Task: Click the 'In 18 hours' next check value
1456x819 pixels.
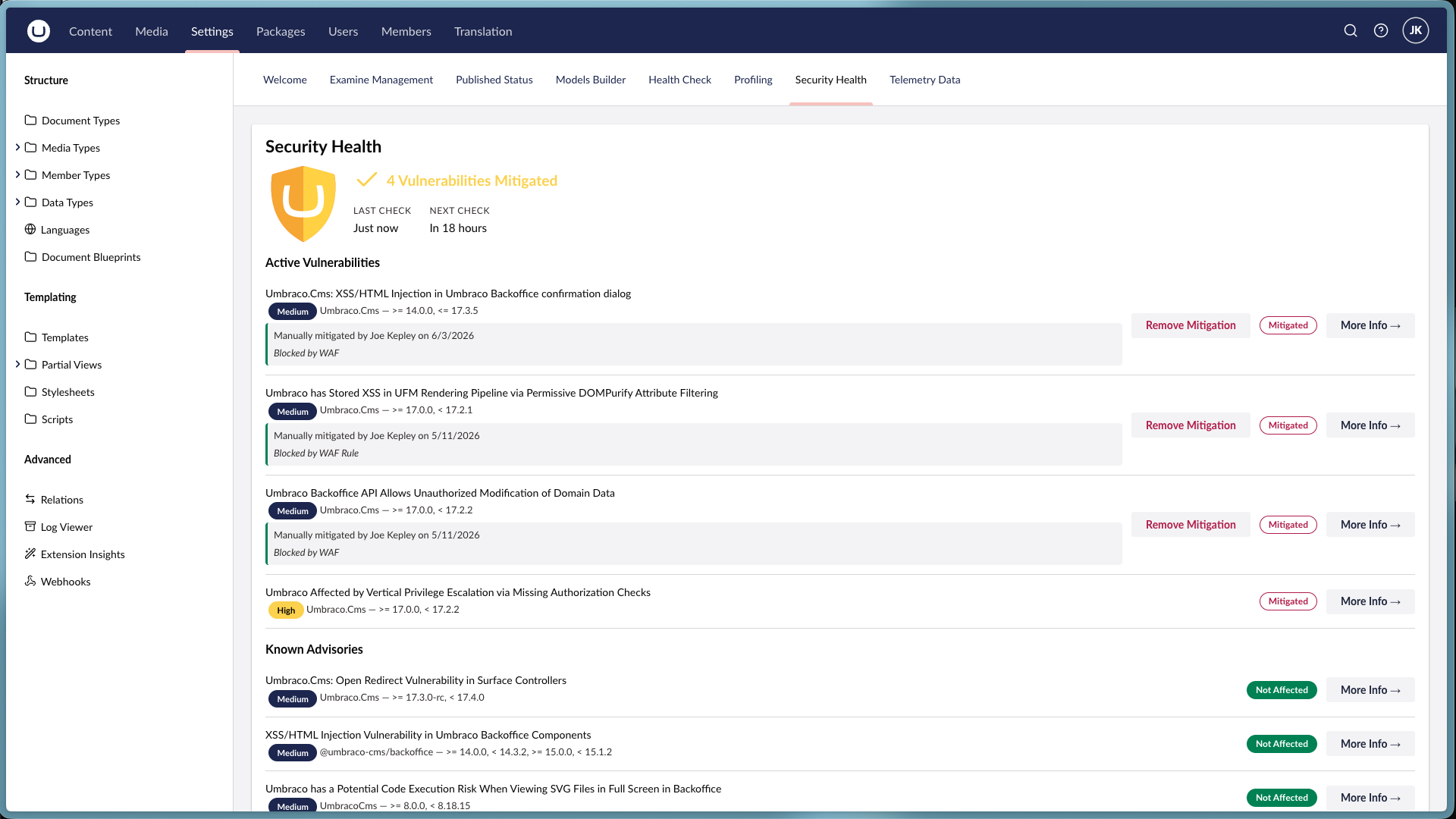Action: click(458, 228)
